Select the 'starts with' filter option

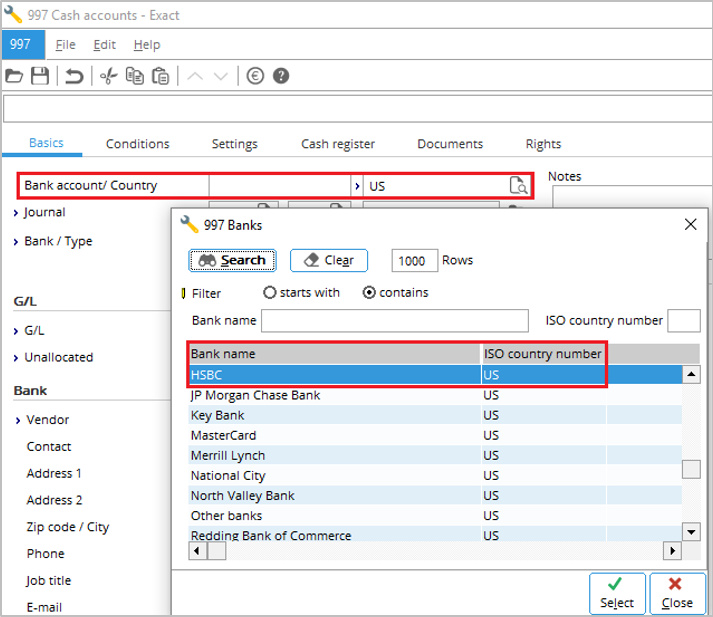(x=270, y=293)
